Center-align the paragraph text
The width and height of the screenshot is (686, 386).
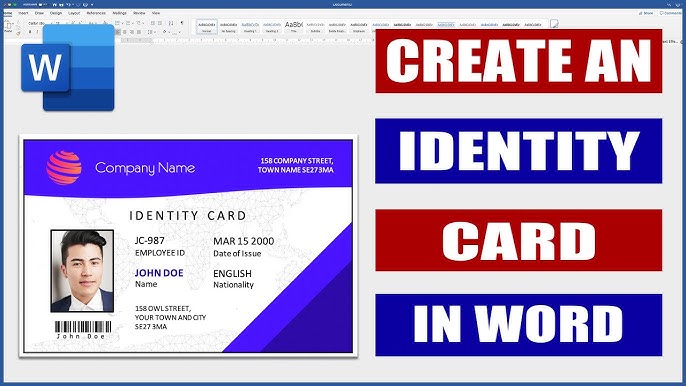click(x=125, y=32)
